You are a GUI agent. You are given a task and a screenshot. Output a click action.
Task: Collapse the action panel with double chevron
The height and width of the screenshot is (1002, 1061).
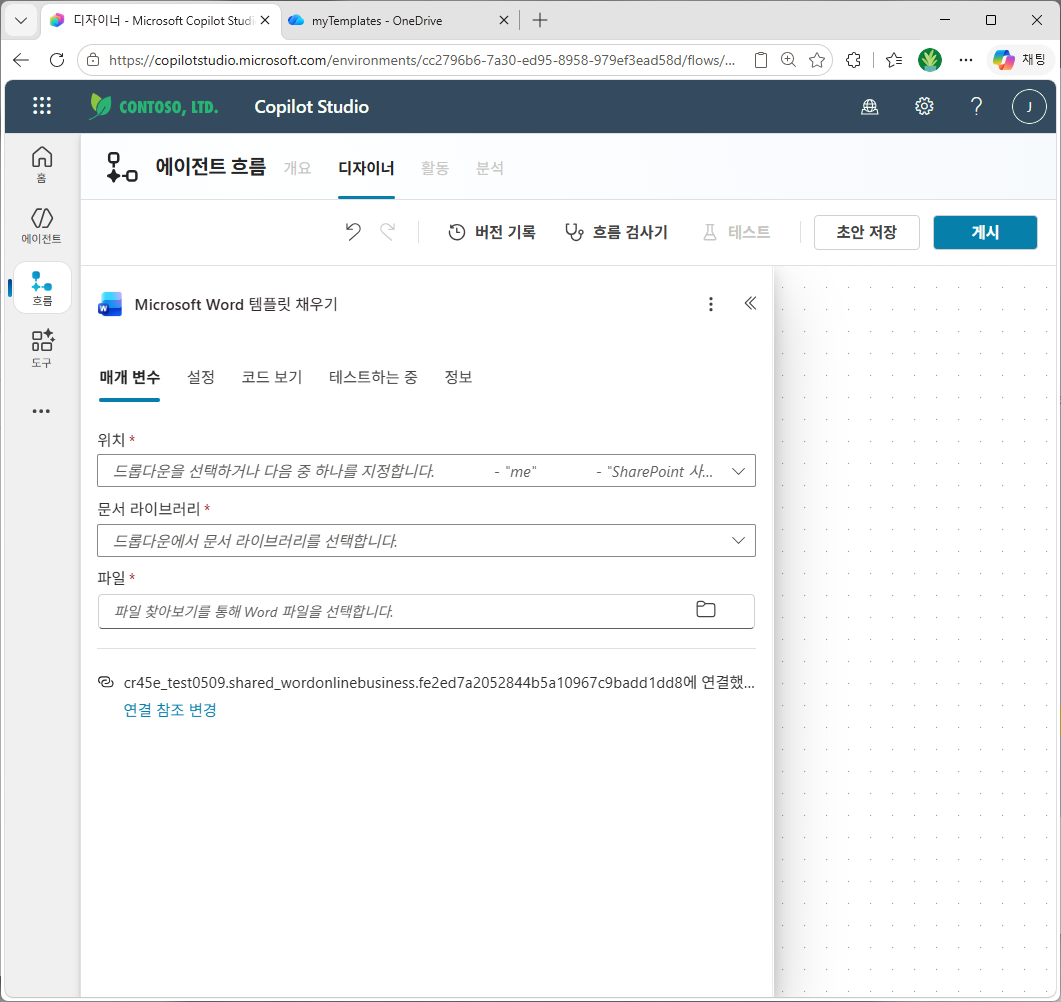coord(750,303)
